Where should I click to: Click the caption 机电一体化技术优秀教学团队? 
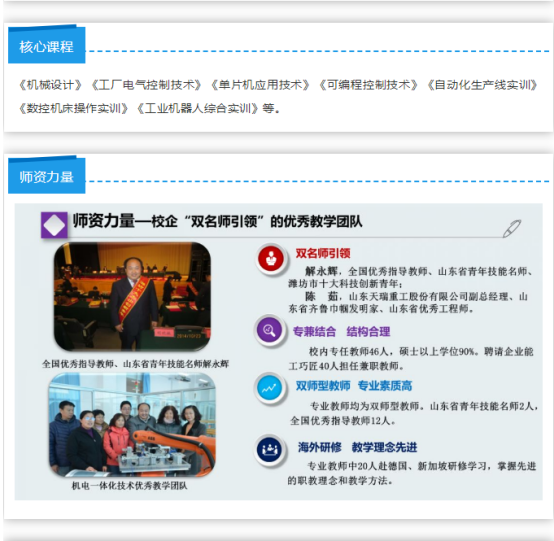[x=130, y=486]
